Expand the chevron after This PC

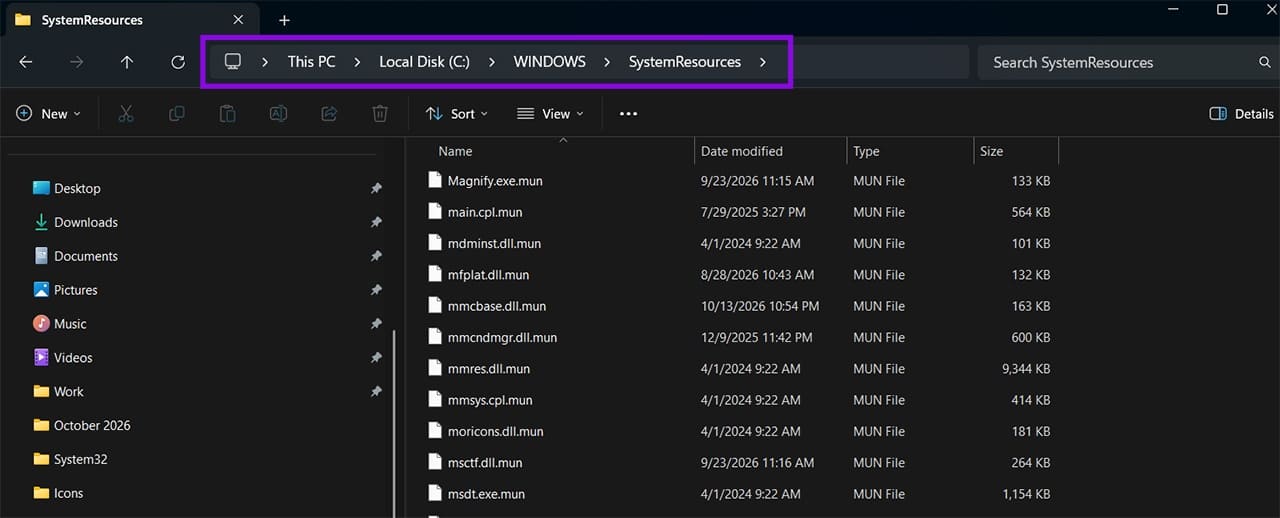click(x=357, y=62)
